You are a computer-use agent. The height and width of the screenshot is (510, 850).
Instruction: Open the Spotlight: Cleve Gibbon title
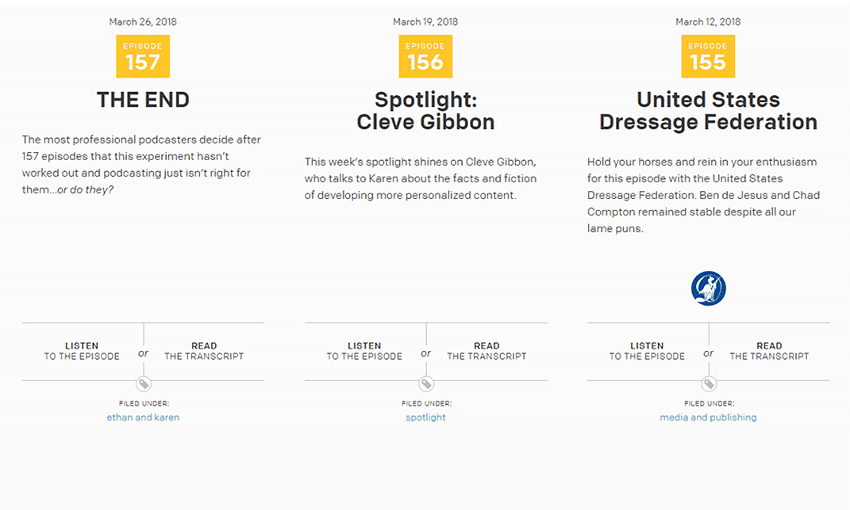pos(426,111)
